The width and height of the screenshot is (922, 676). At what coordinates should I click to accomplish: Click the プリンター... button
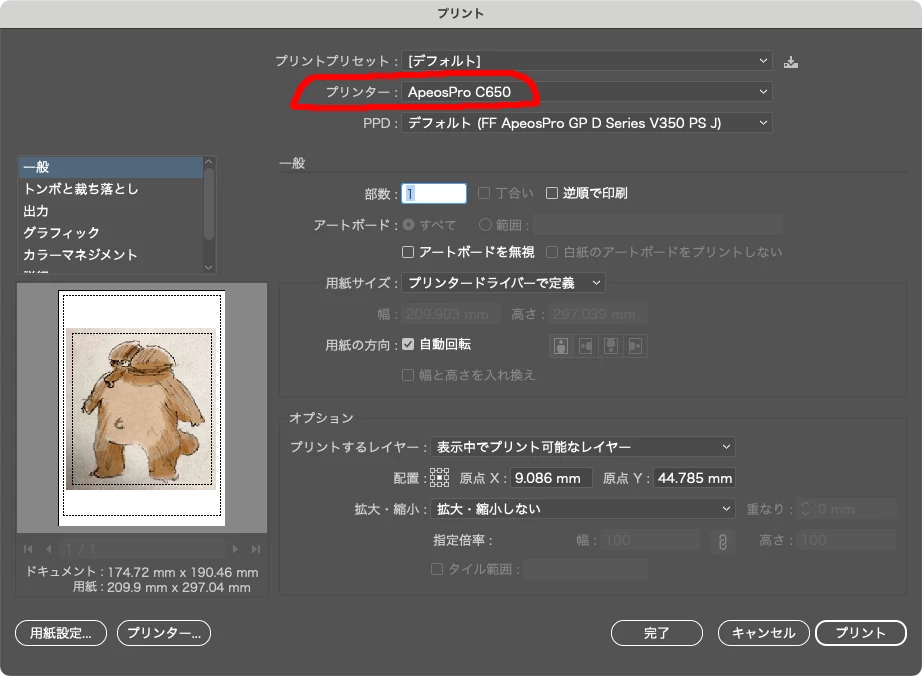click(164, 633)
